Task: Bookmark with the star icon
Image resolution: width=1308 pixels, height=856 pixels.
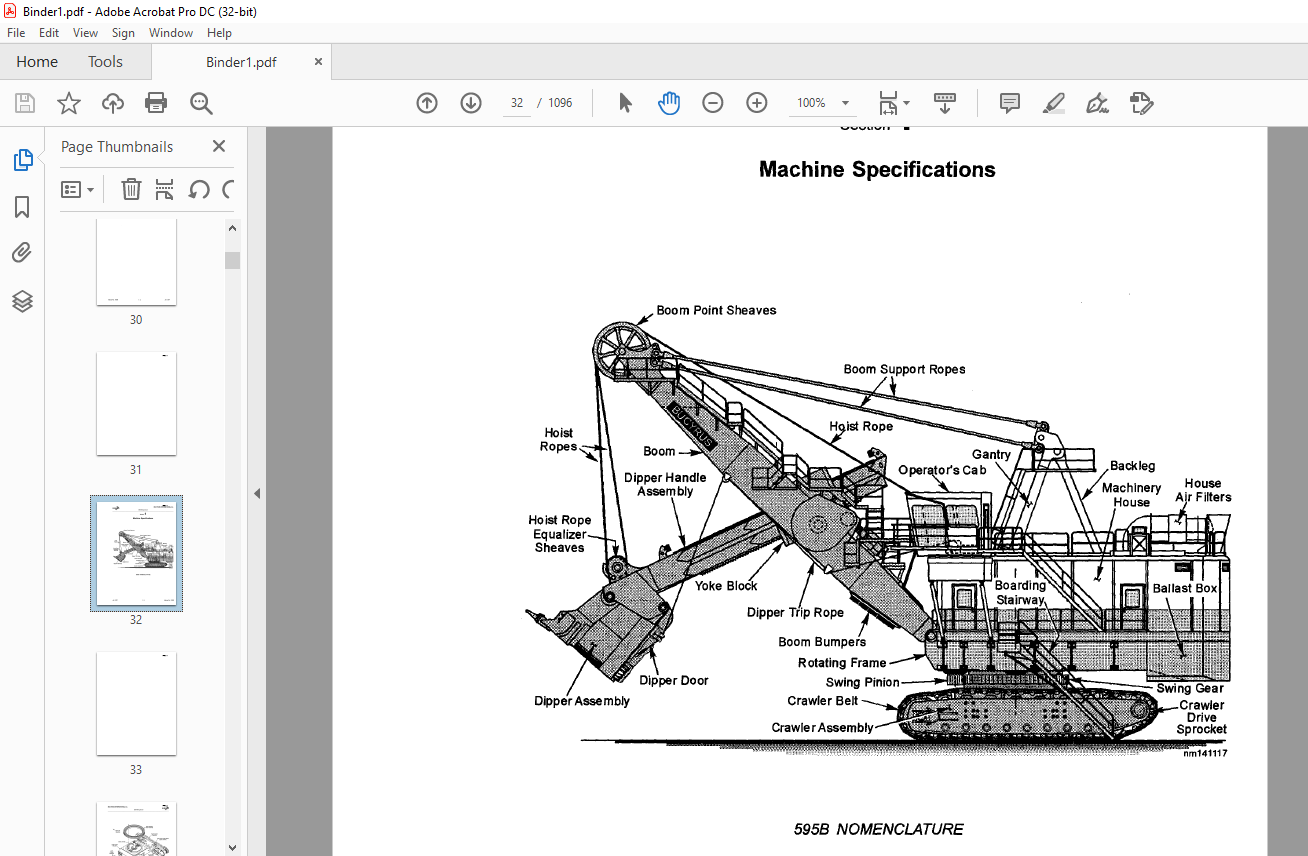Action: pos(69,103)
